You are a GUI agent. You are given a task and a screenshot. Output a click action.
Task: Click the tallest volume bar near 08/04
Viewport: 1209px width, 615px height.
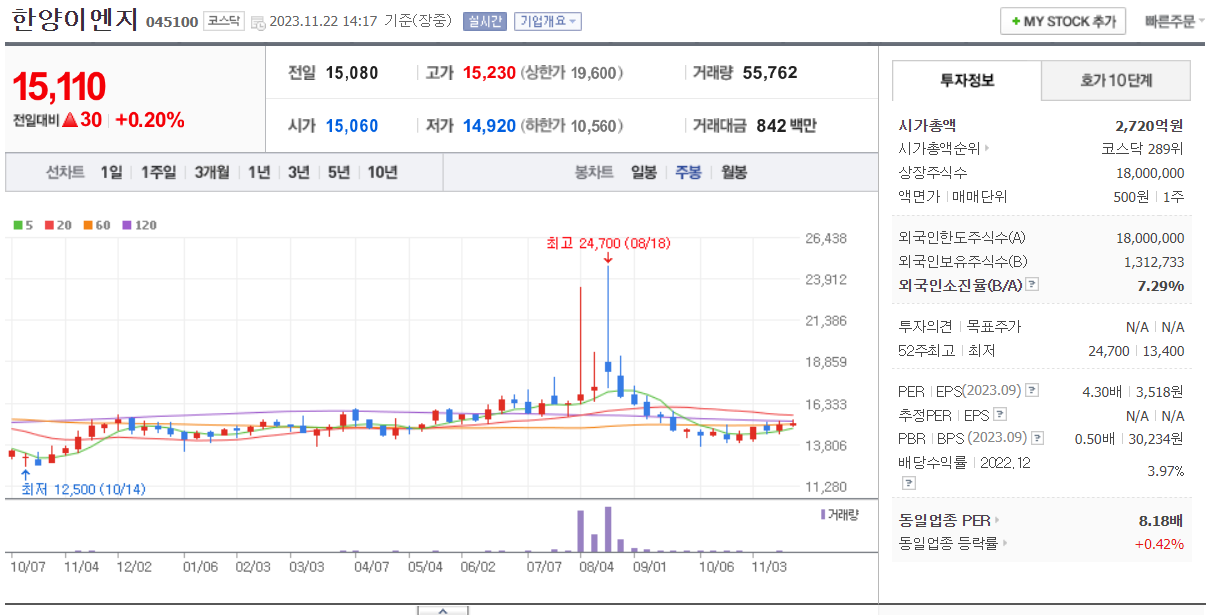pyautogui.click(x=608, y=529)
